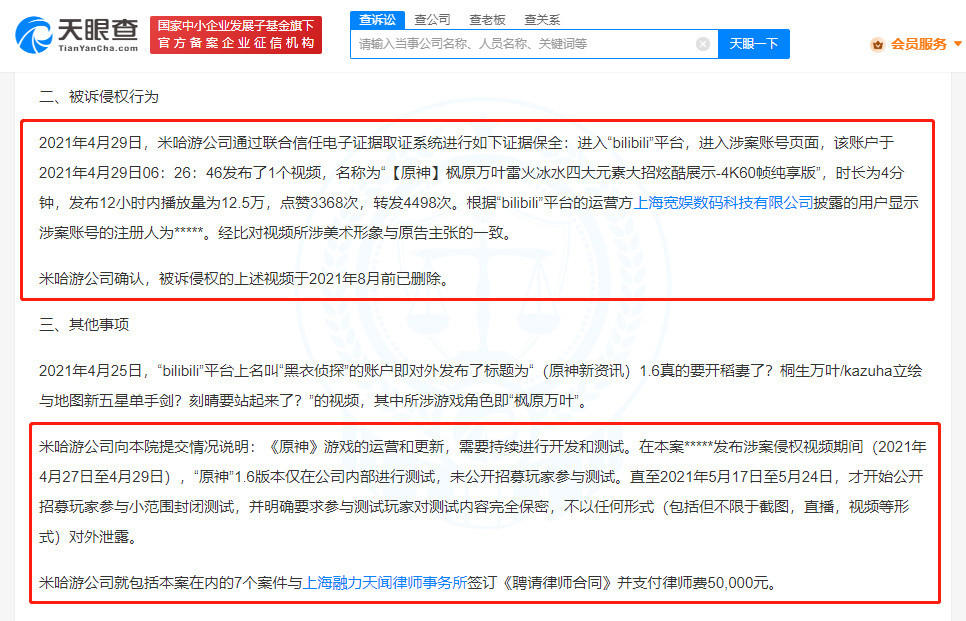Click the 天眼一下 search button
966x621 pixels.
753,44
